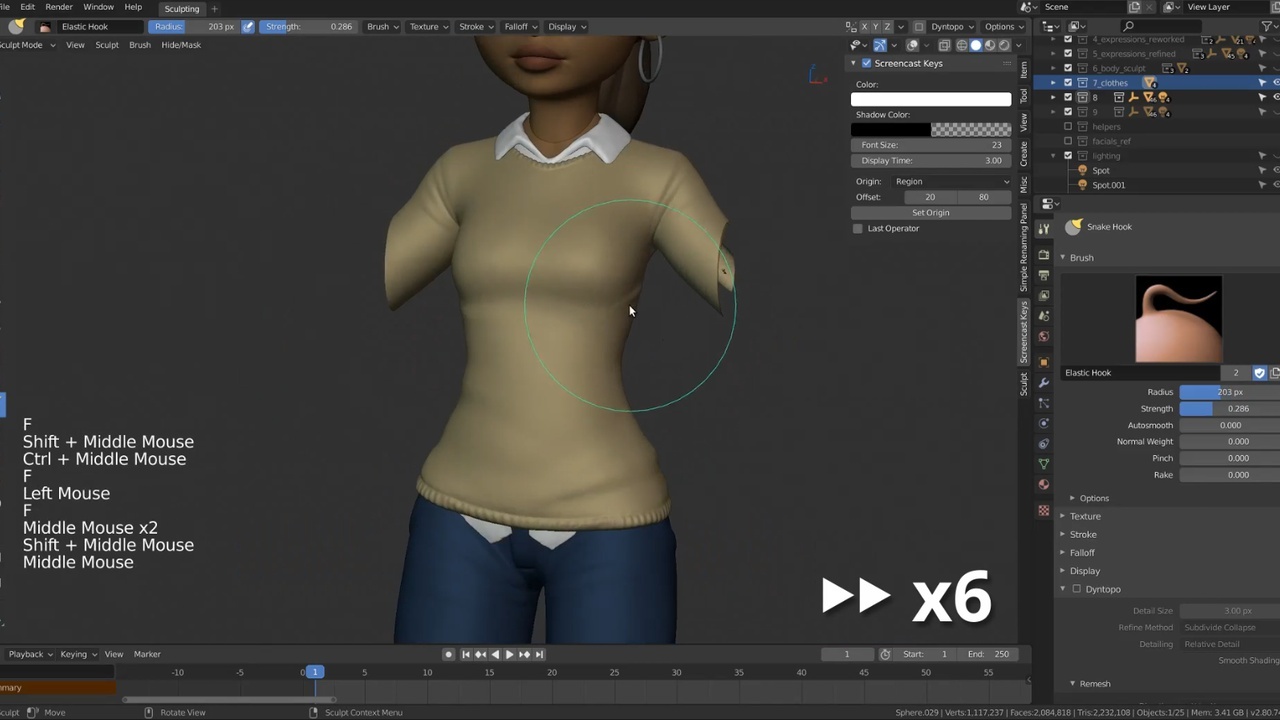Enable Y axis symmetry in the header
Screen dimensions: 1280x720
click(875, 27)
